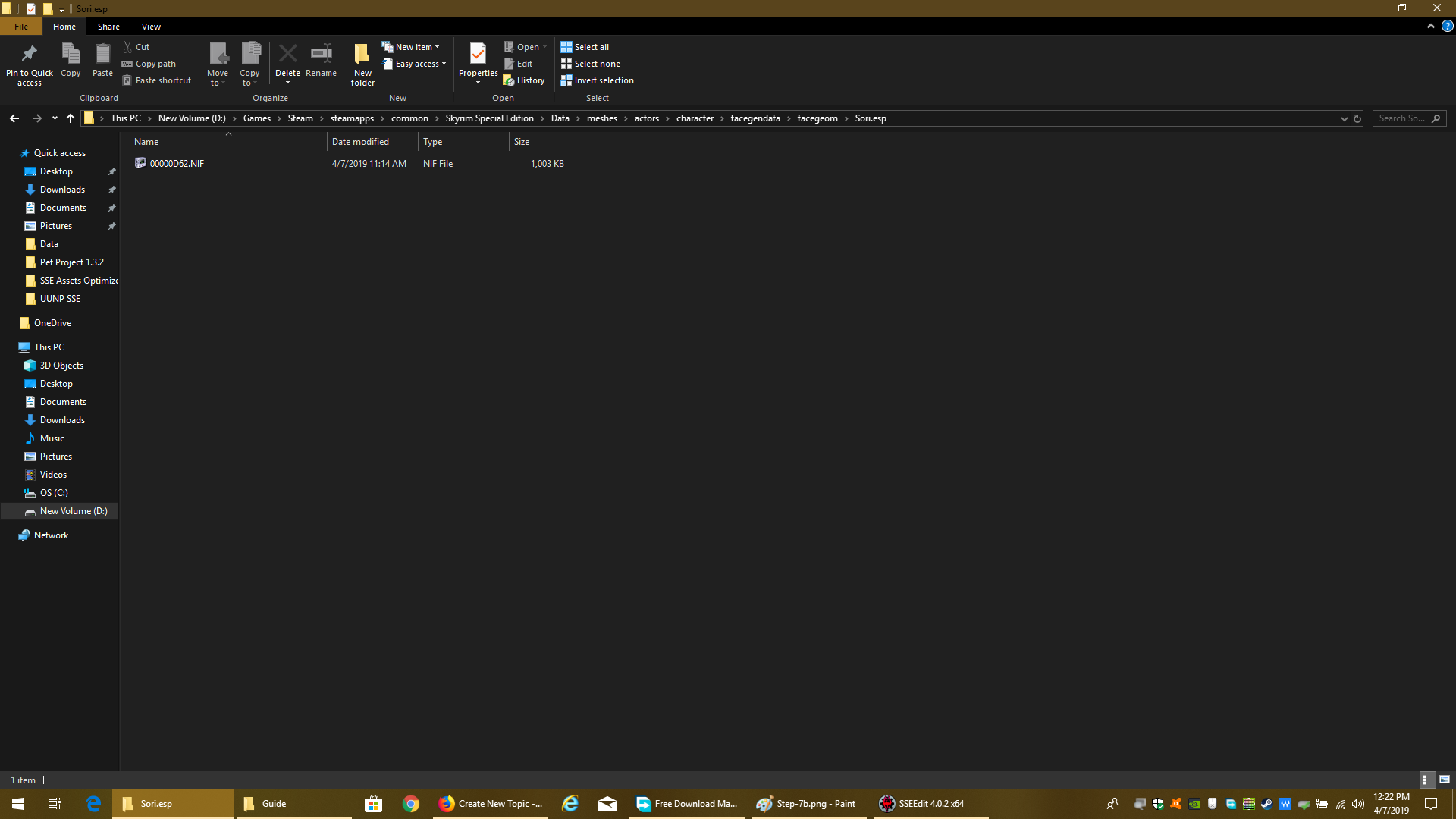The image size is (1456, 819).
Task: Open History for the file
Action: (524, 80)
